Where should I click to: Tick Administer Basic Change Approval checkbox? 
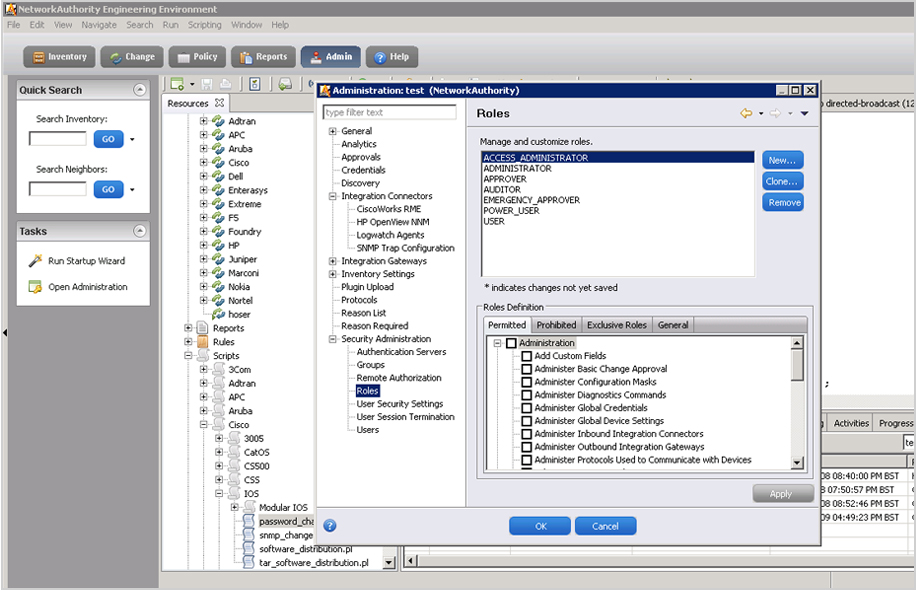[x=526, y=369]
